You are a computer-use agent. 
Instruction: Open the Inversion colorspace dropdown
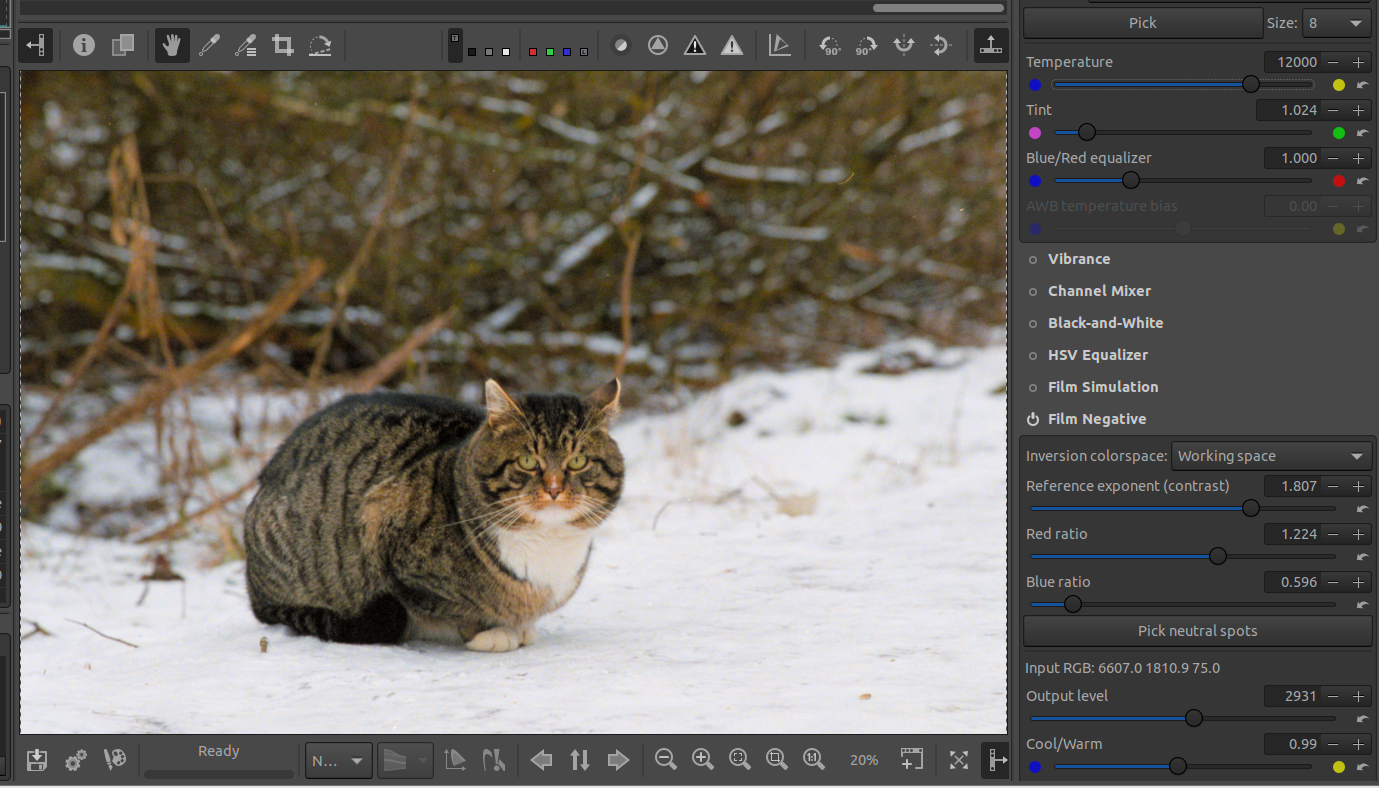[x=1271, y=456]
